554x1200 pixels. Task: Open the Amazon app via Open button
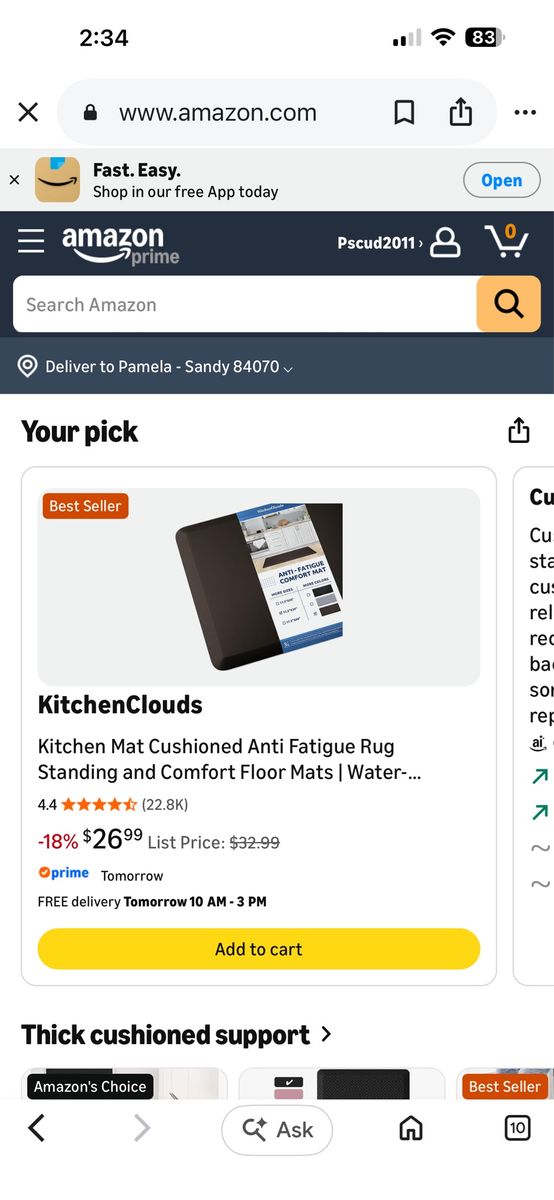[501, 180]
